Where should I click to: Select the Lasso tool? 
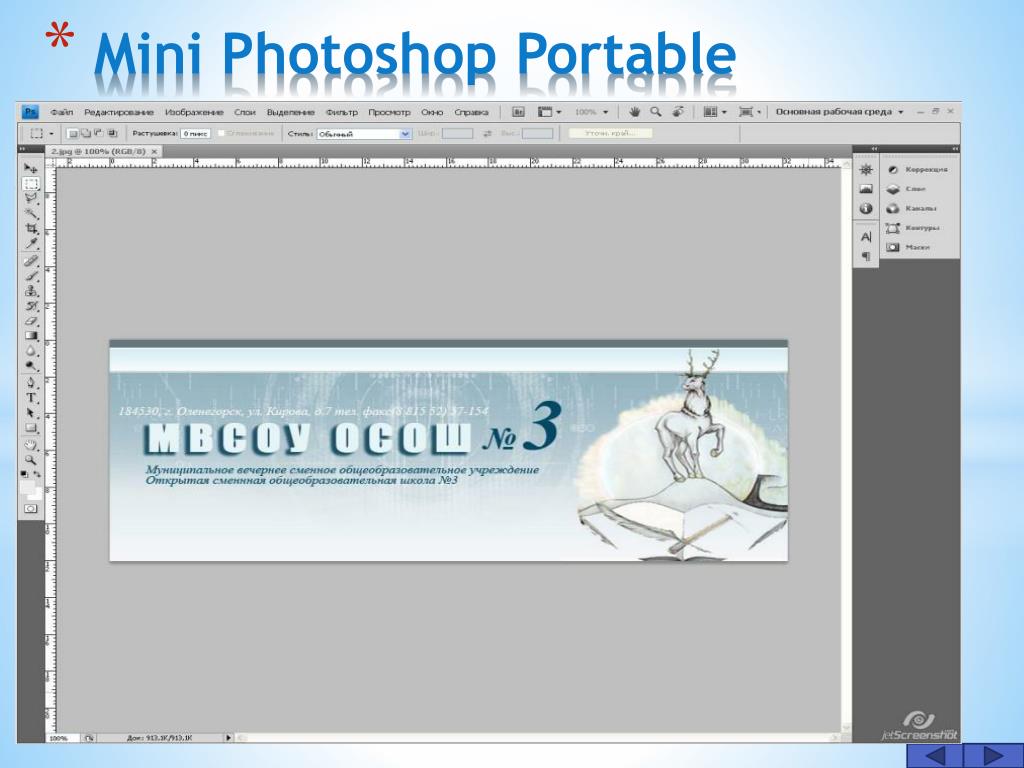pyautogui.click(x=31, y=199)
